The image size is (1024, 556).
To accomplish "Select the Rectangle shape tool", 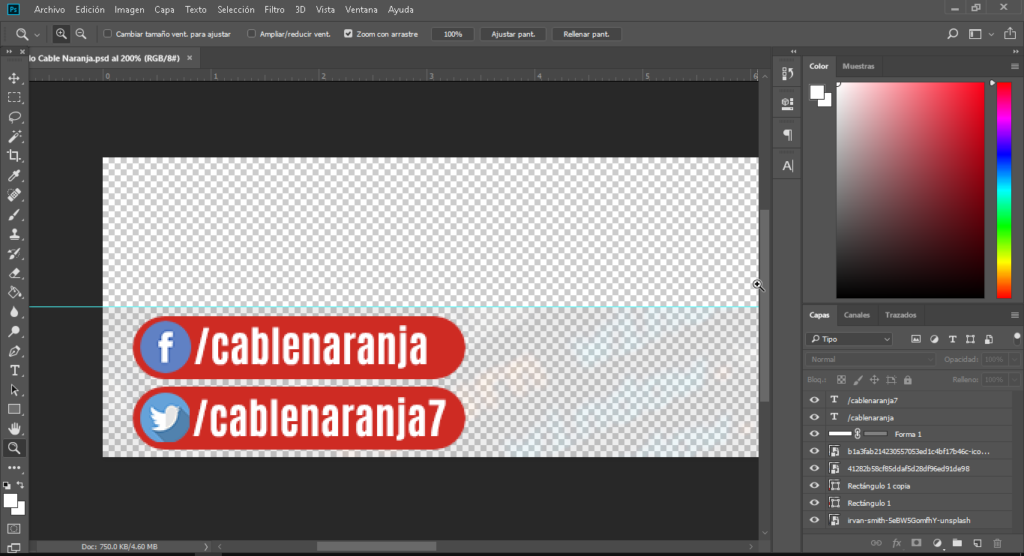I will tap(14, 410).
